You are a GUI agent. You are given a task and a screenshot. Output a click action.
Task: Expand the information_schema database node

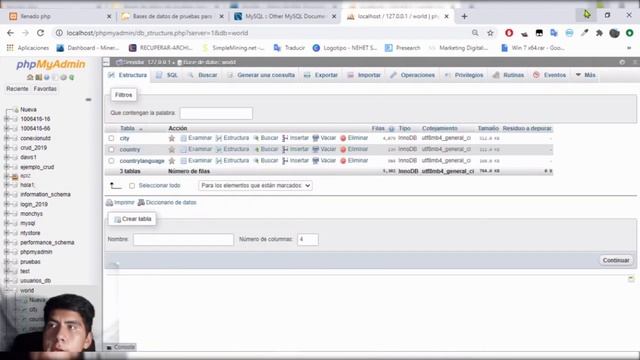(6, 194)
